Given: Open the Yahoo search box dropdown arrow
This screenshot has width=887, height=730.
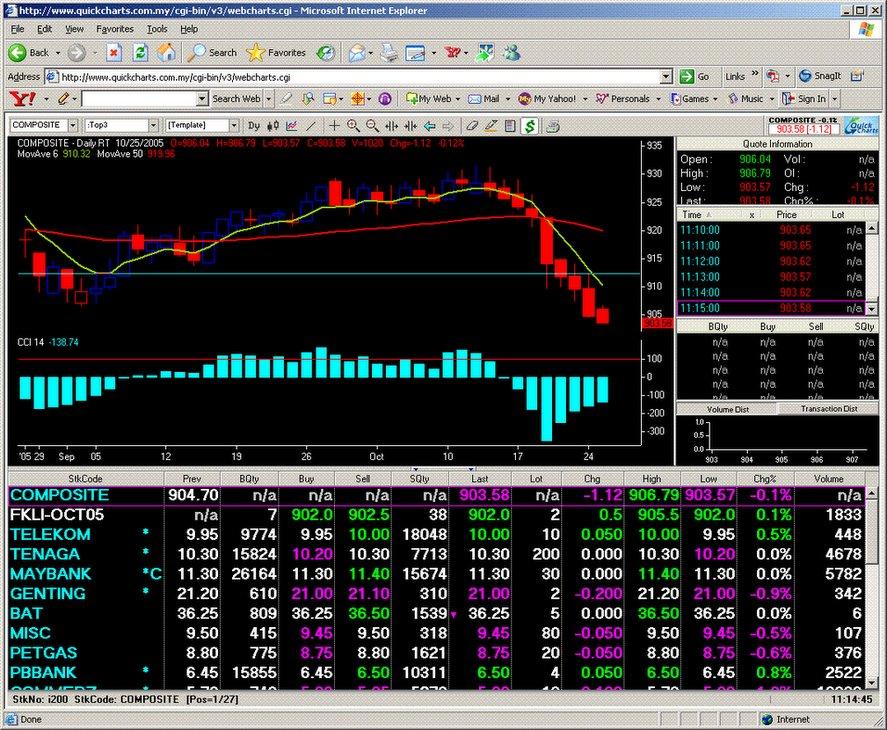Looking at the screenshot, I should coord(203,99).
